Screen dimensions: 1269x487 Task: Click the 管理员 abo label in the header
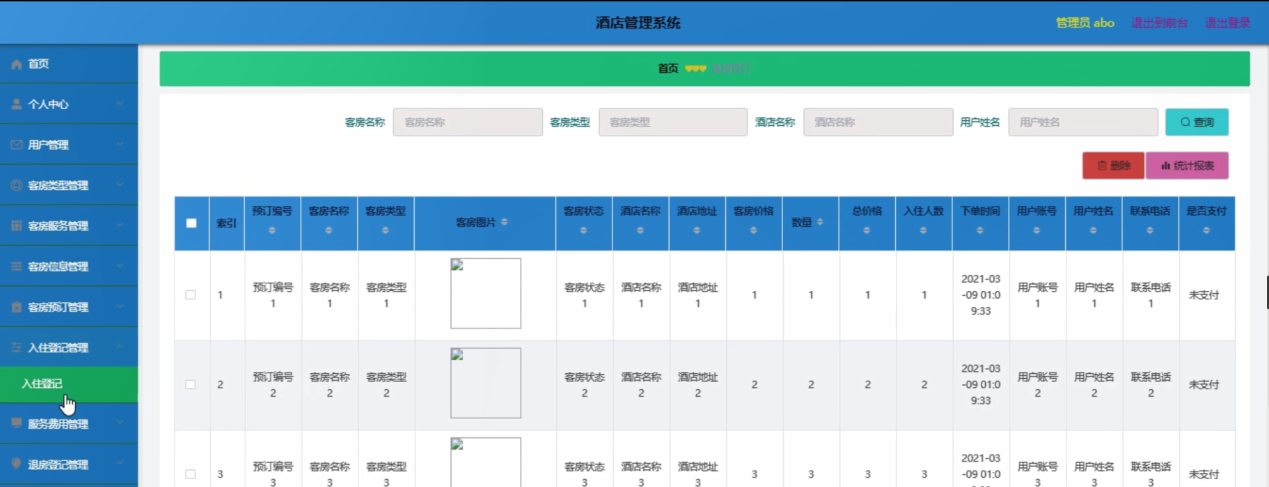pyautogui.click(x=1085, y=22)
